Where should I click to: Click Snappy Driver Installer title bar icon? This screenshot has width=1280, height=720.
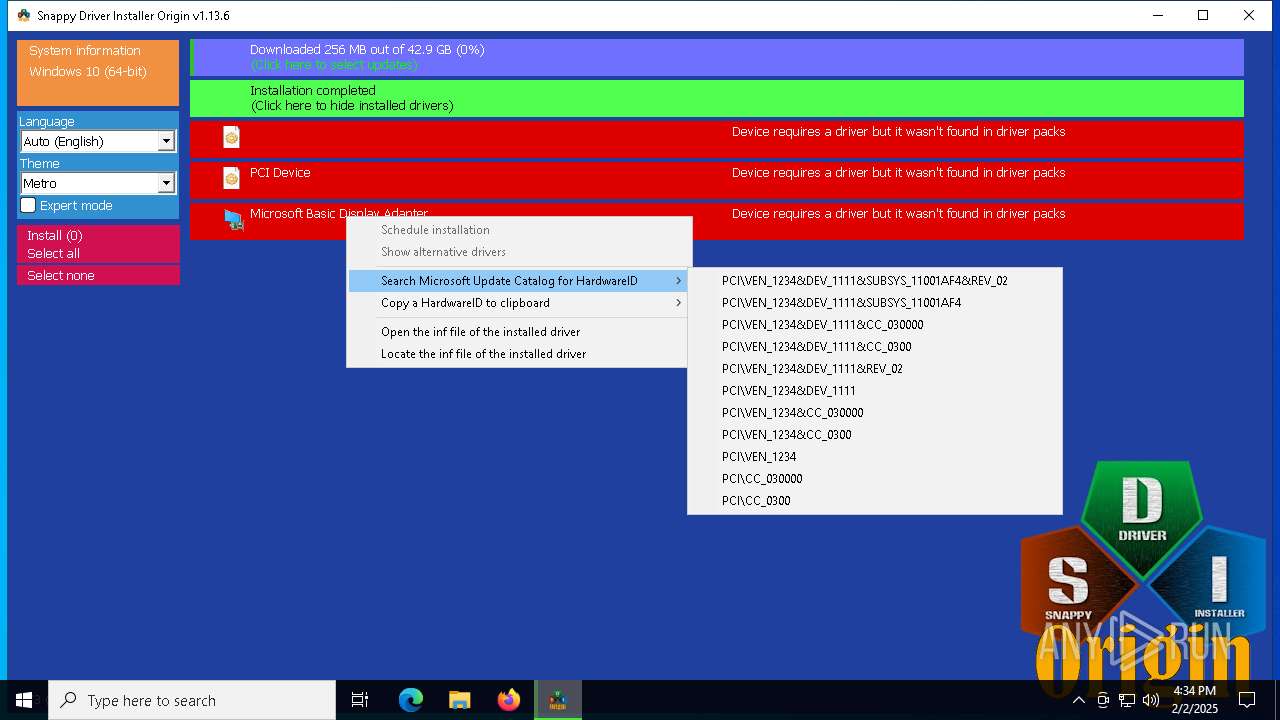24,15
